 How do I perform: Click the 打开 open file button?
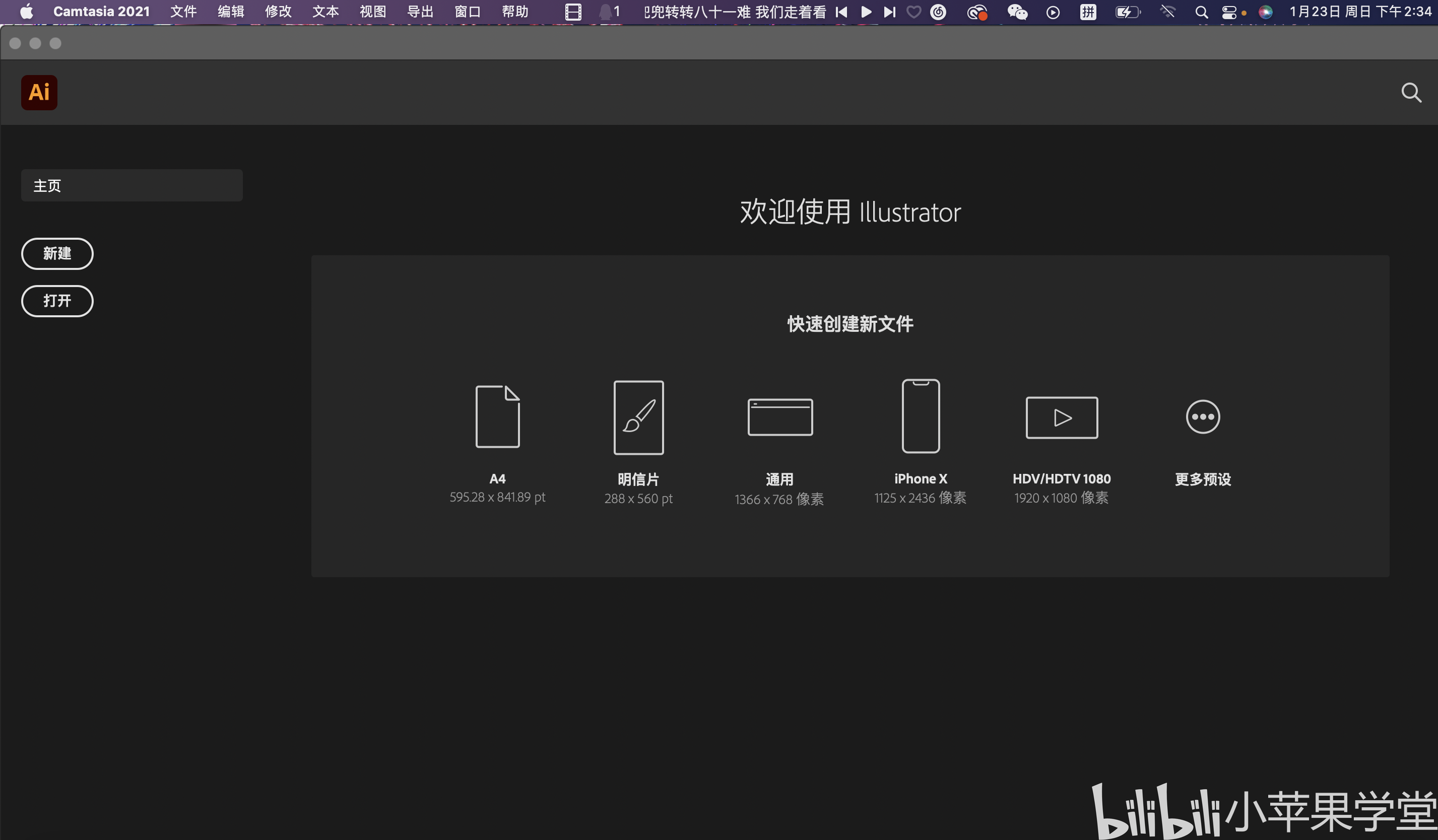tap(57, 301)
